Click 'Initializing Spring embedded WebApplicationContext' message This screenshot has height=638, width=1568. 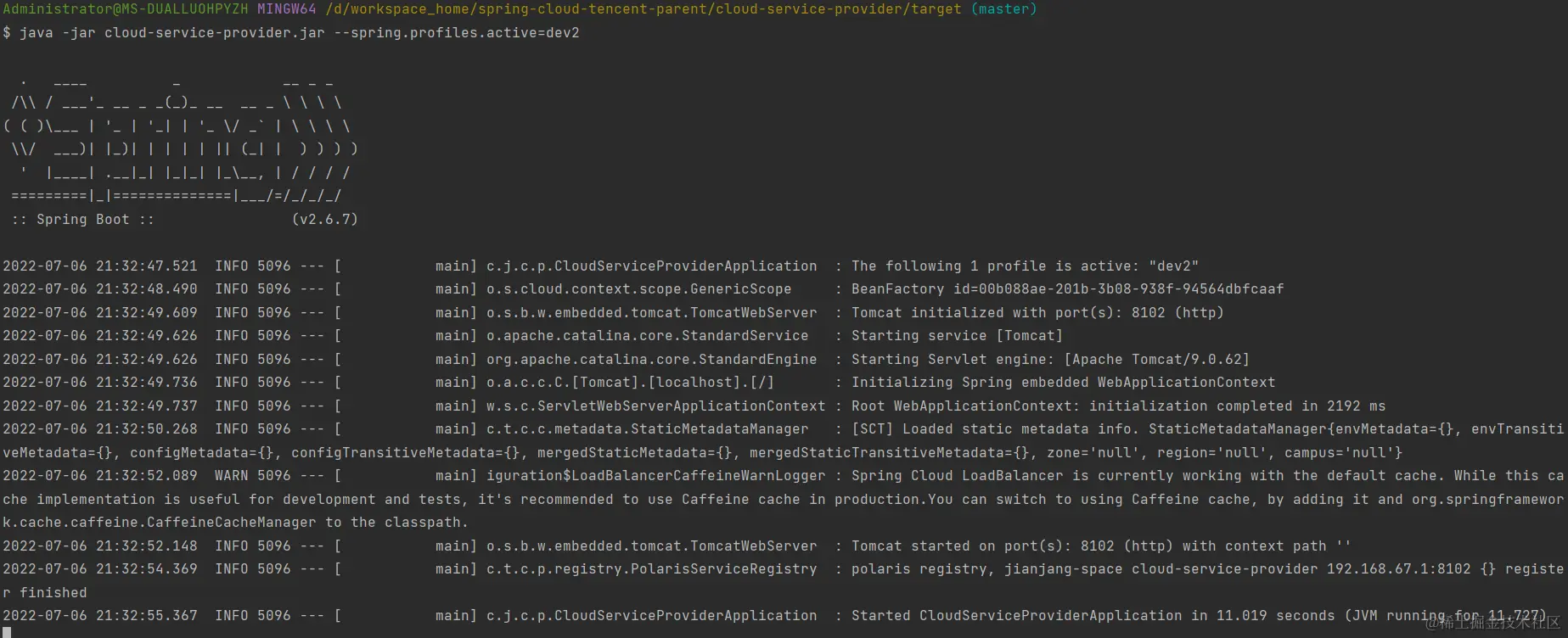coord(1063,383)
